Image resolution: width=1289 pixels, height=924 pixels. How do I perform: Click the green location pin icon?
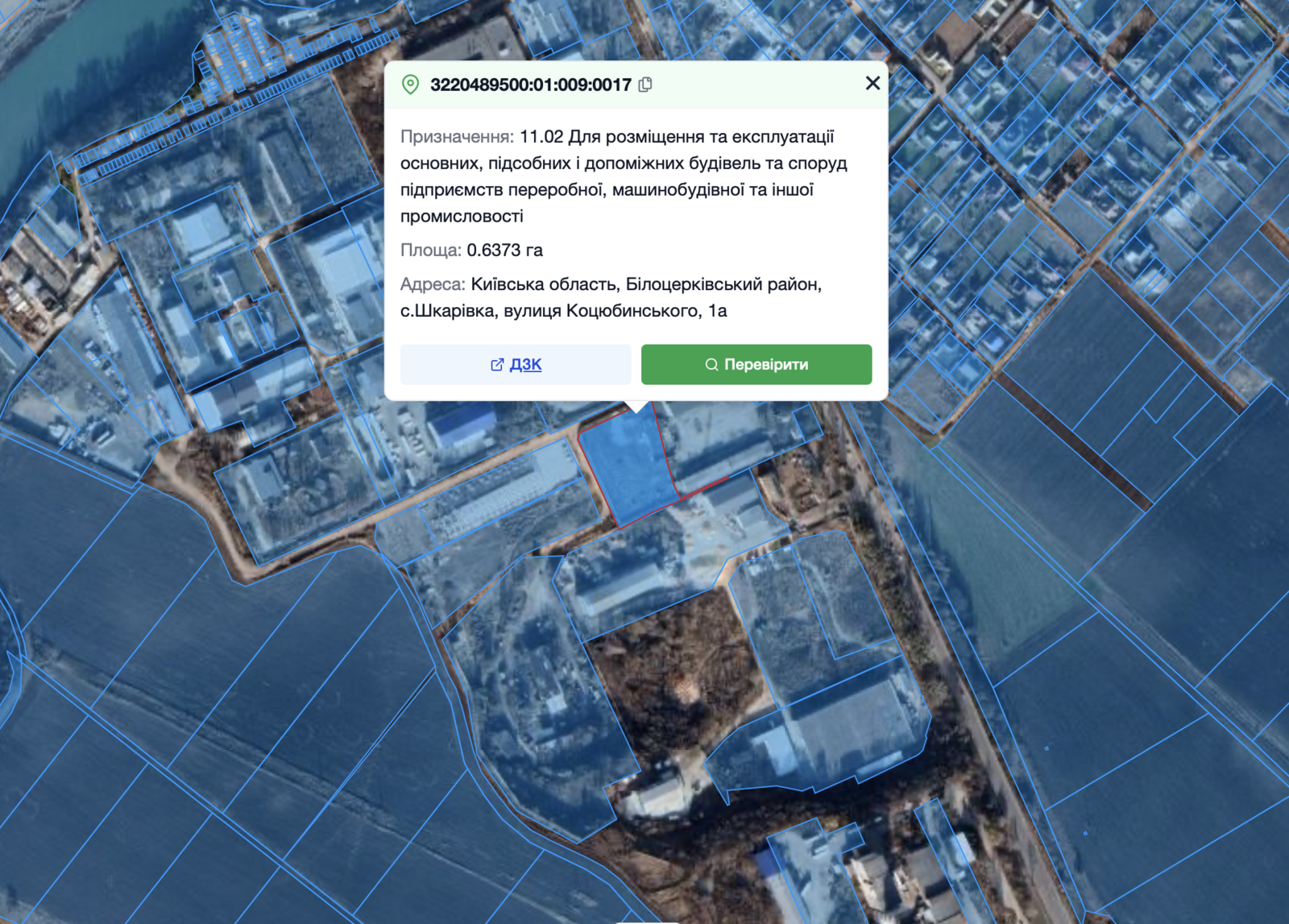click(410, 85)
